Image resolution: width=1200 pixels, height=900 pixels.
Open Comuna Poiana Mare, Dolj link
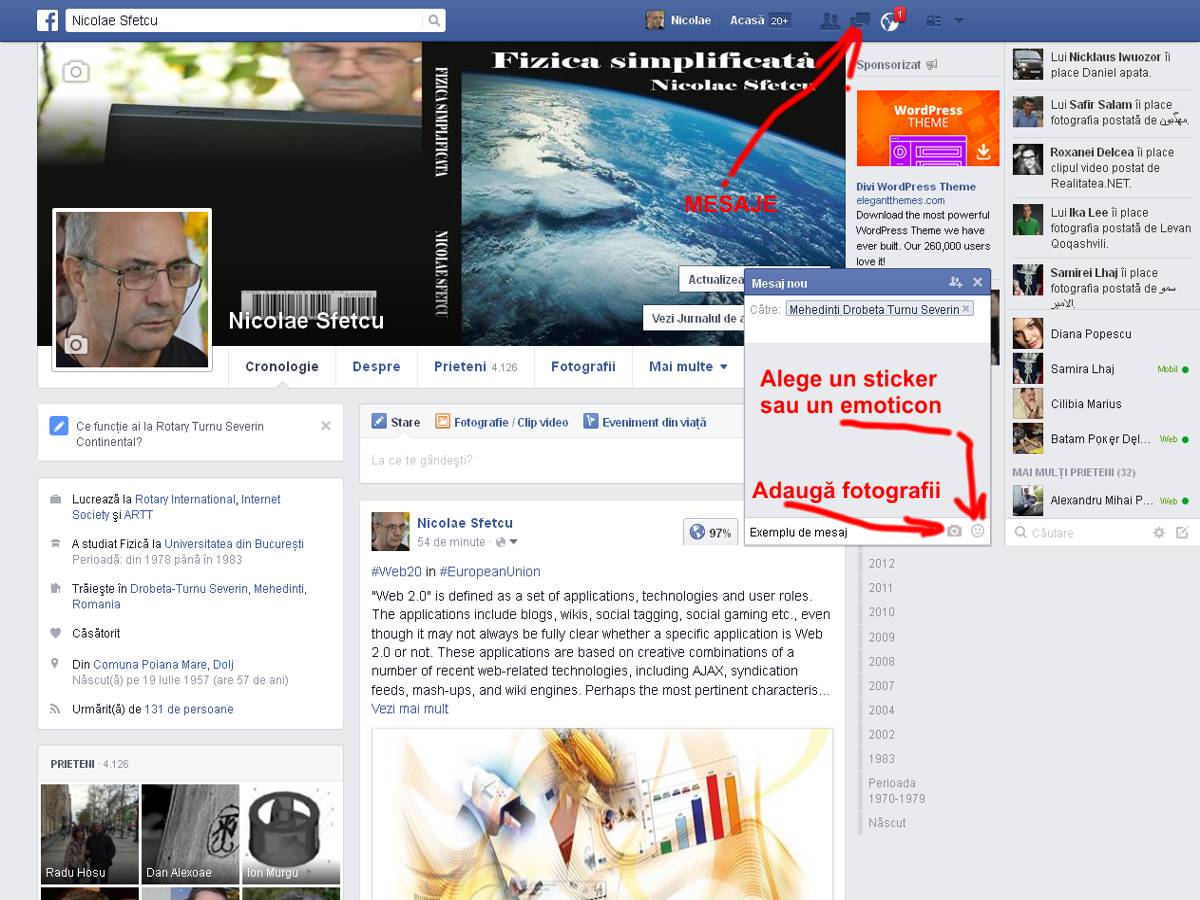pyautogui.click(x=163, y=664)
